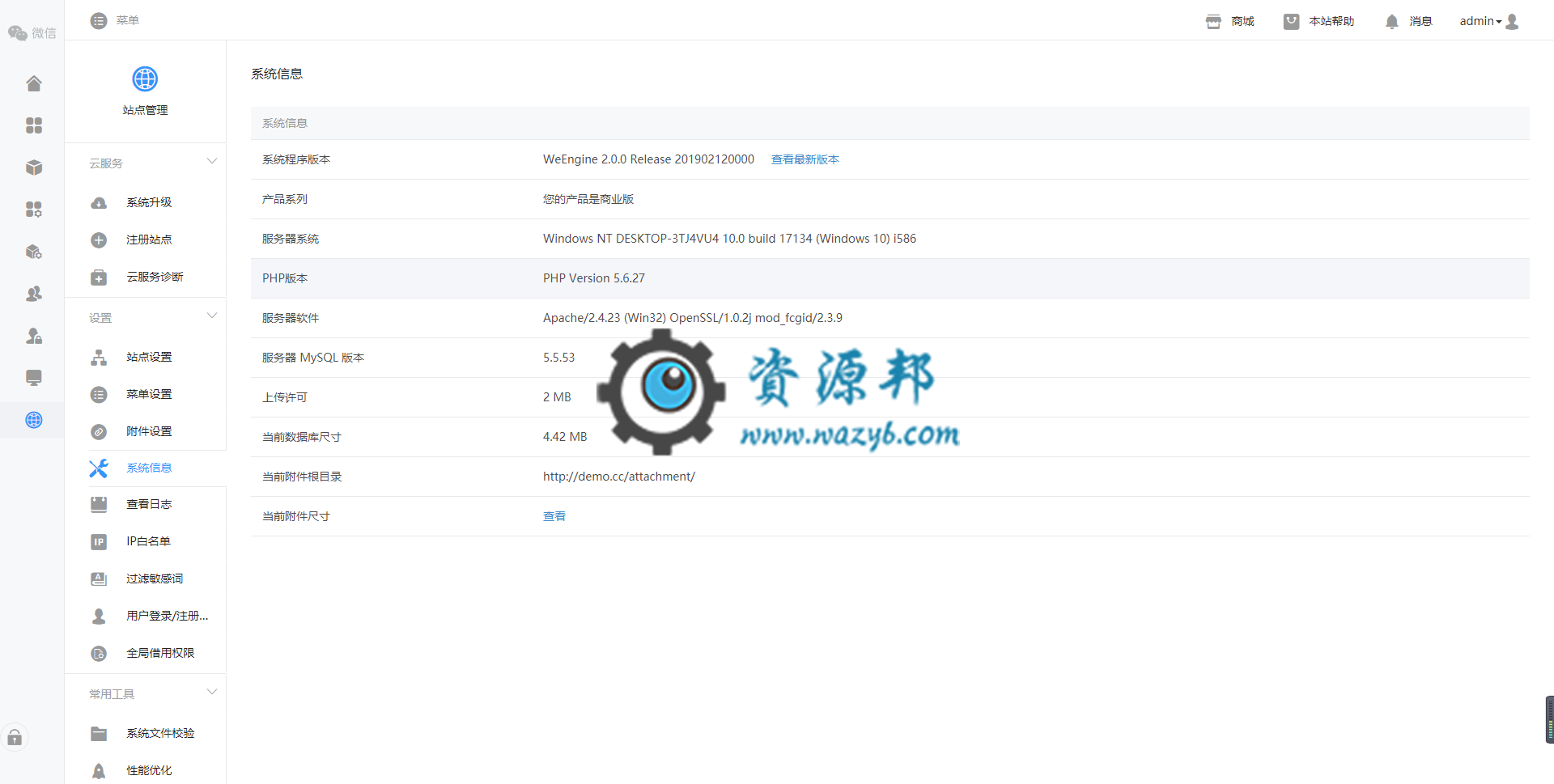Image resolution: width=1554 pixels, height=784 pixels.
Task: Select 过滤敏感词 in the sidebar
Action: tap(155, 578)
